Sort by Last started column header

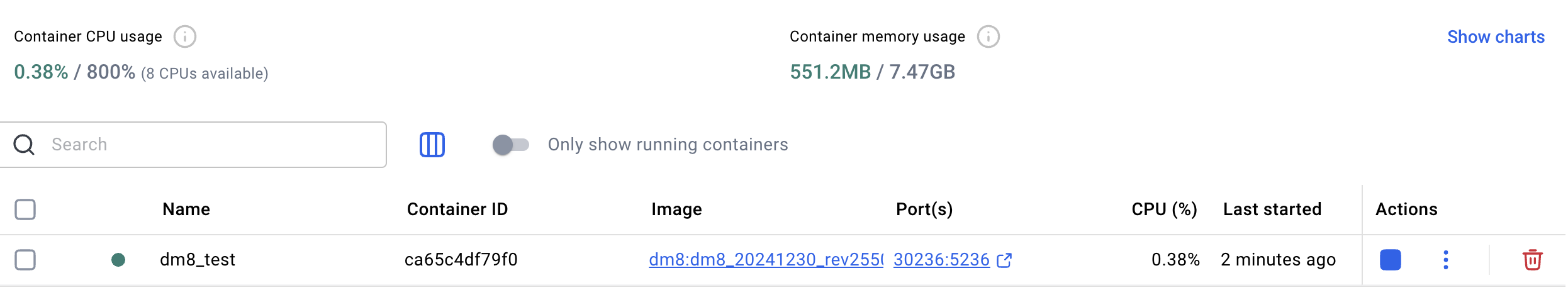(x=1272, y=209)
